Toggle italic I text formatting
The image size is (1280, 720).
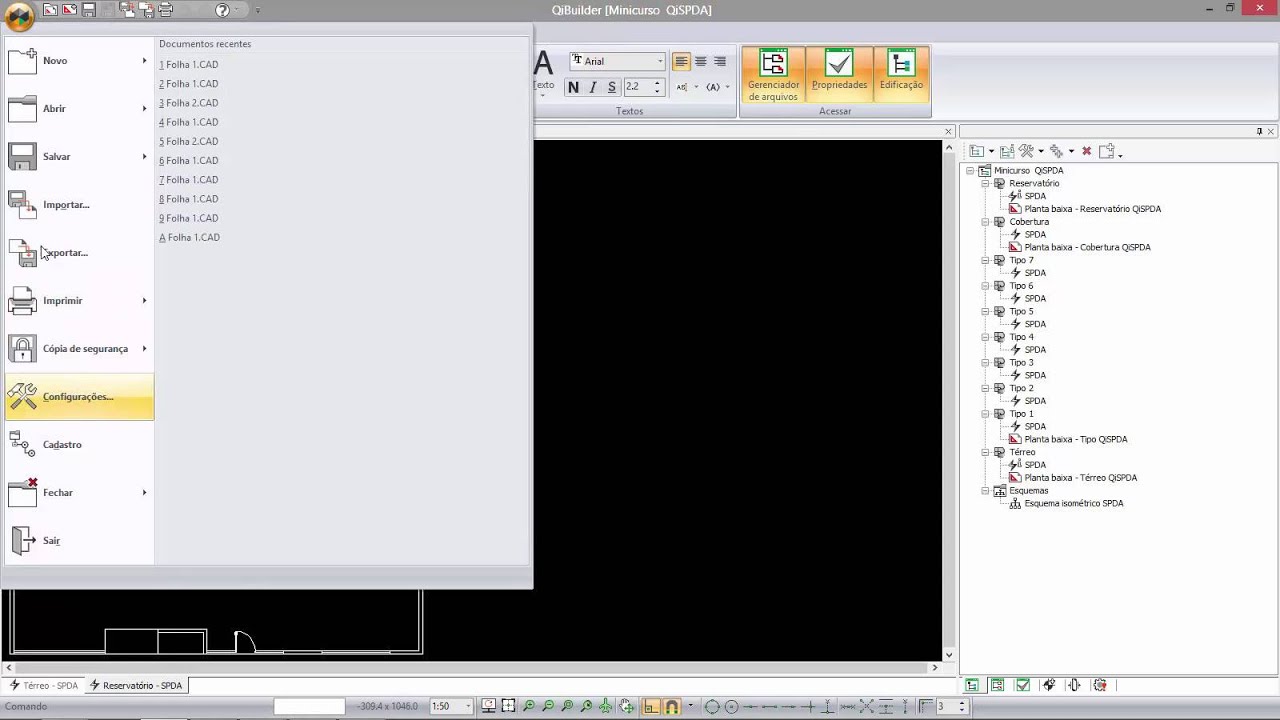[x=593, y=88]
